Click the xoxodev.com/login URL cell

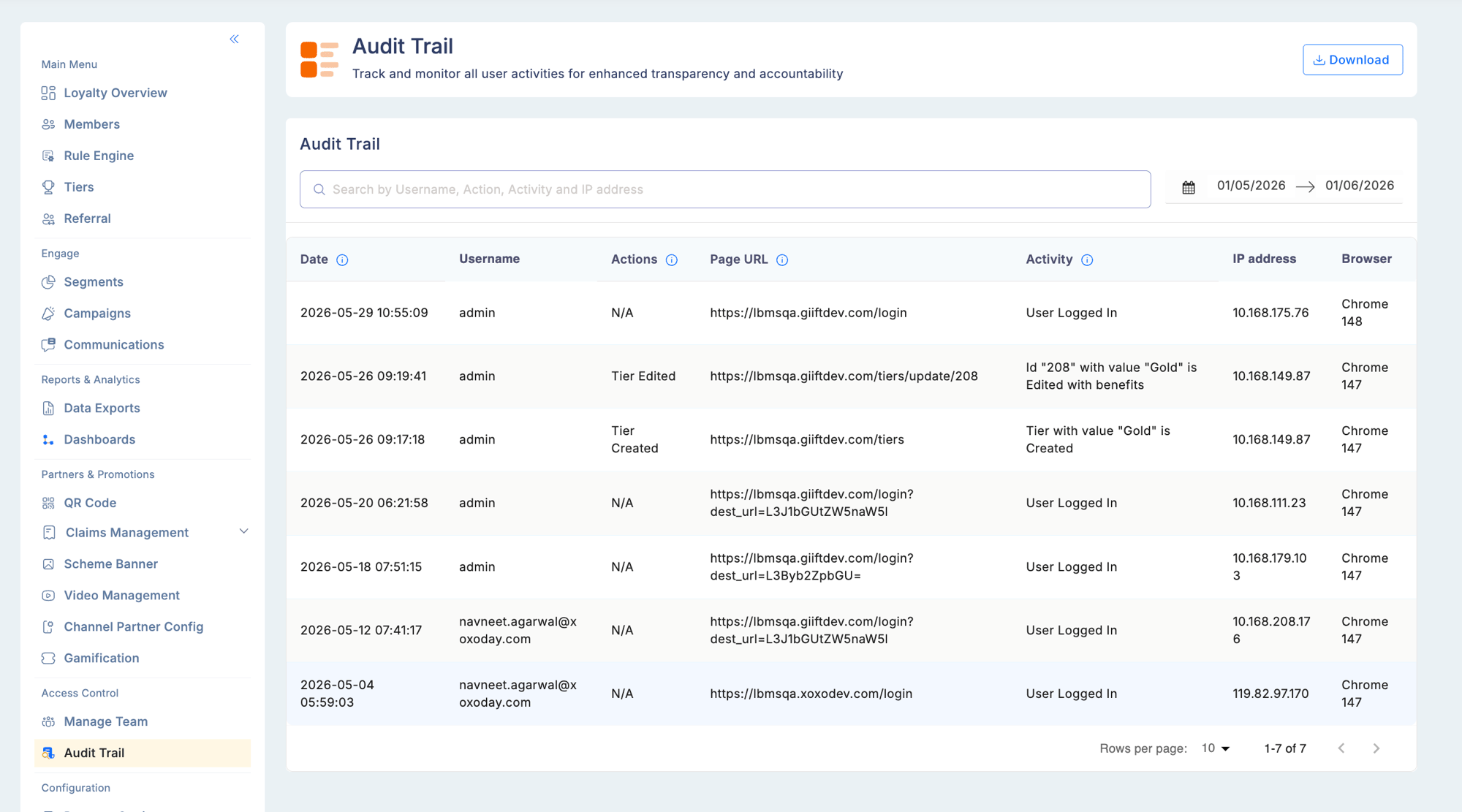811,694
